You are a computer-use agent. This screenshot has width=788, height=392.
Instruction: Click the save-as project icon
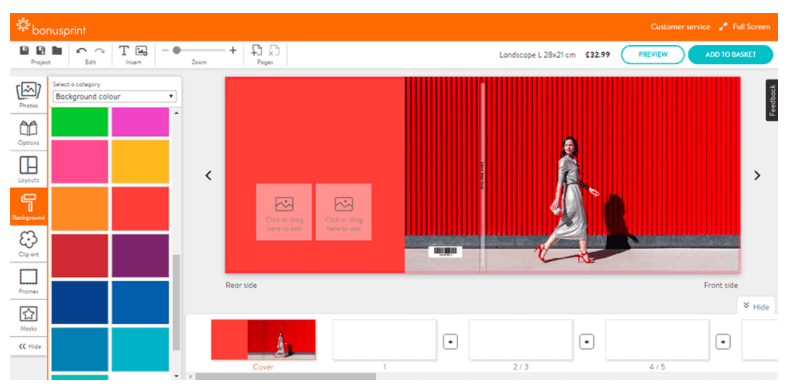pos(41,50)
